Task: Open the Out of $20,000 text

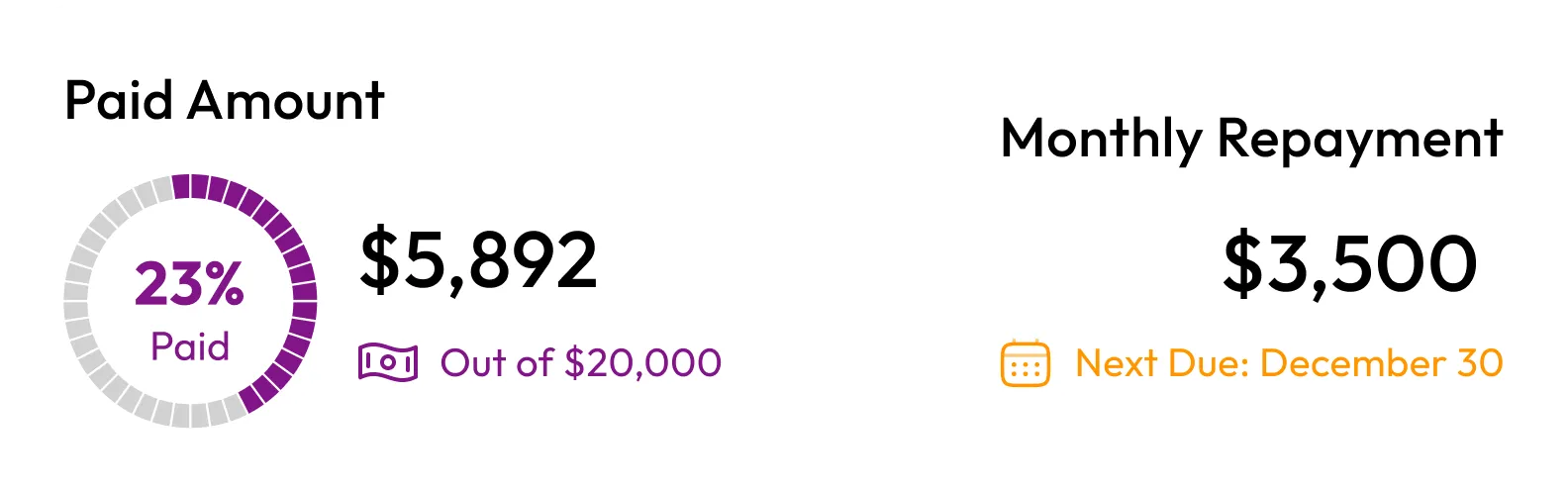Action: click(580, 363)
